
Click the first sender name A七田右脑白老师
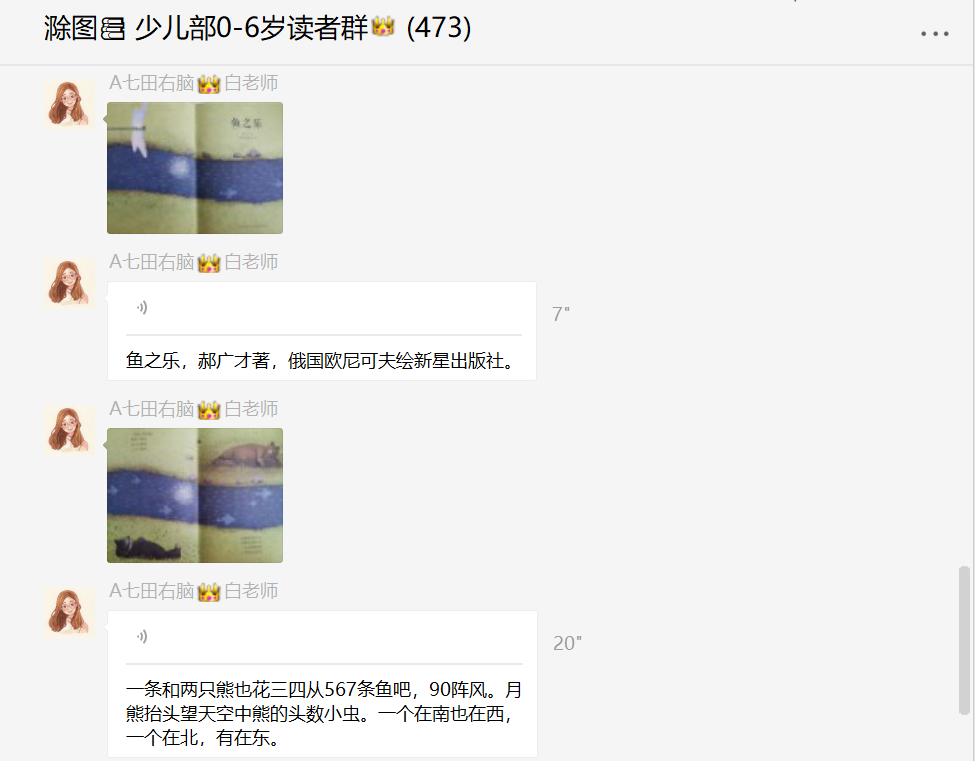pos(193,83)
